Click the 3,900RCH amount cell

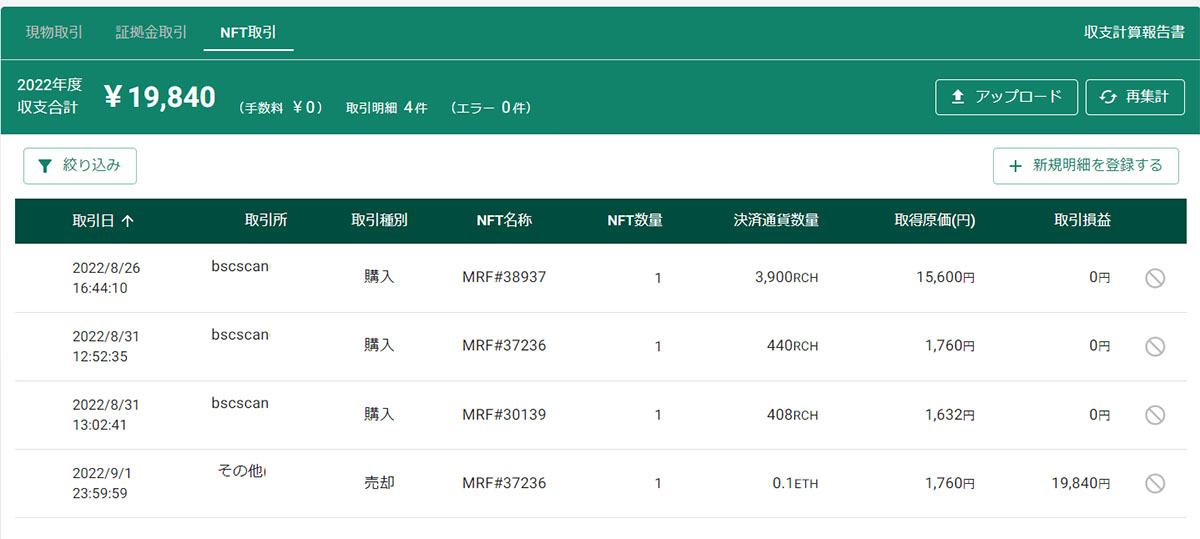point(786,277)
